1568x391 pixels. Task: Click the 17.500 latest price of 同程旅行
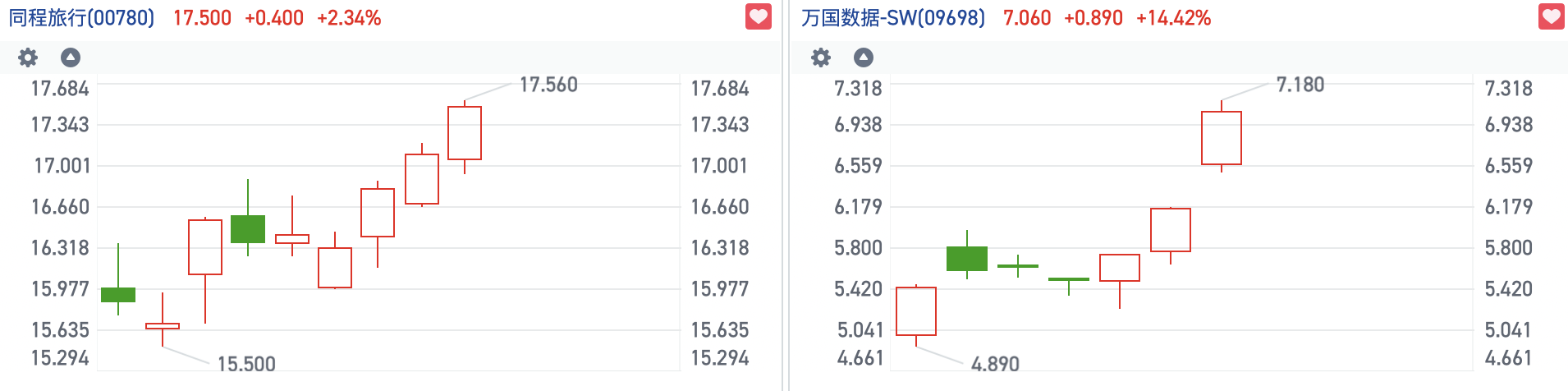tap(202, 18)
